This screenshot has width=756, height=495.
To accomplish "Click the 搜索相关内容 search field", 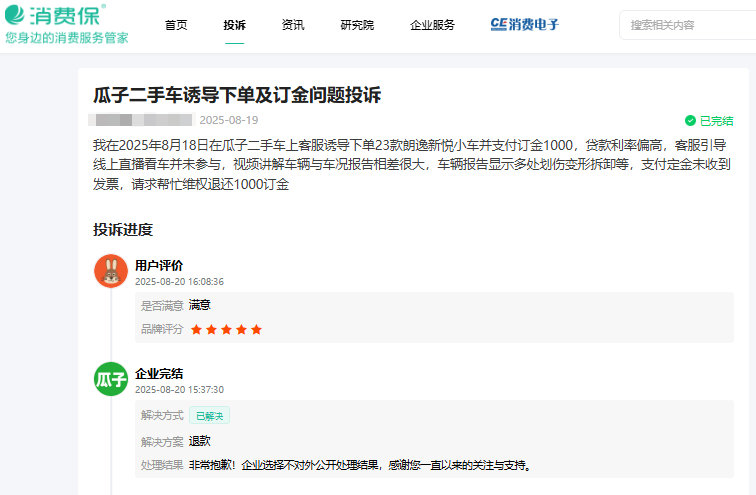I will click(x=688, y=25).
